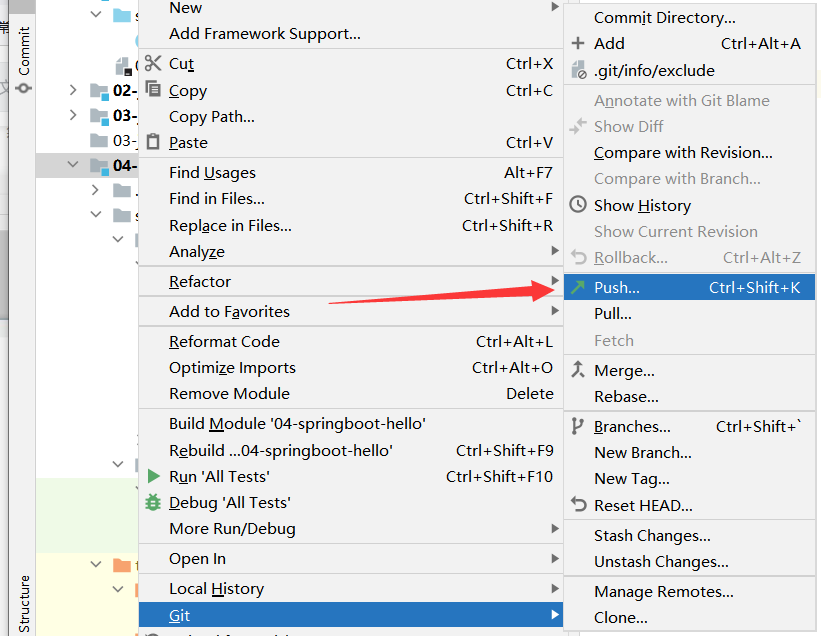821x636 pixels.
Task: Select Rebuild ...04-springboot-hello'
Action: click(351, 450)
